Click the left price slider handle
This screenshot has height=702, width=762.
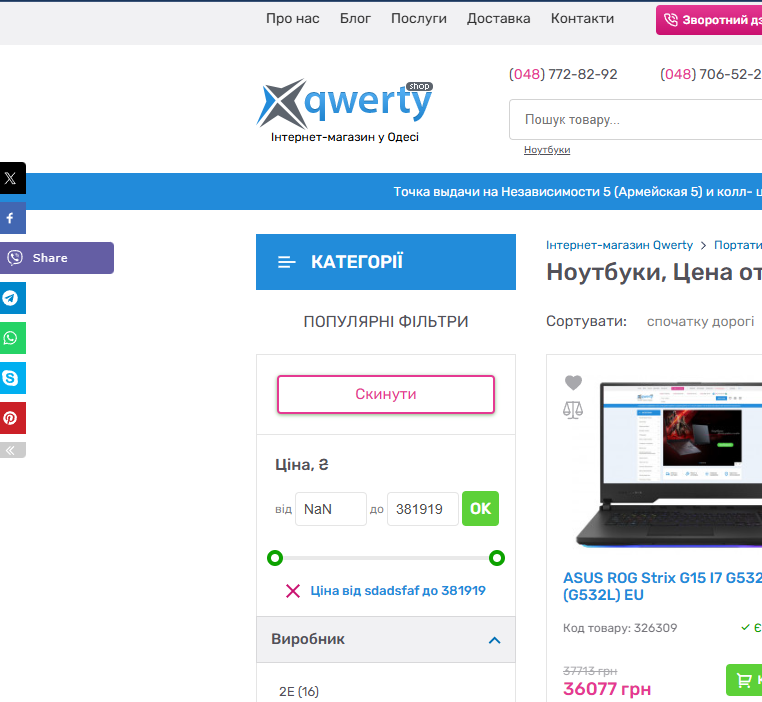click(275, 558)
